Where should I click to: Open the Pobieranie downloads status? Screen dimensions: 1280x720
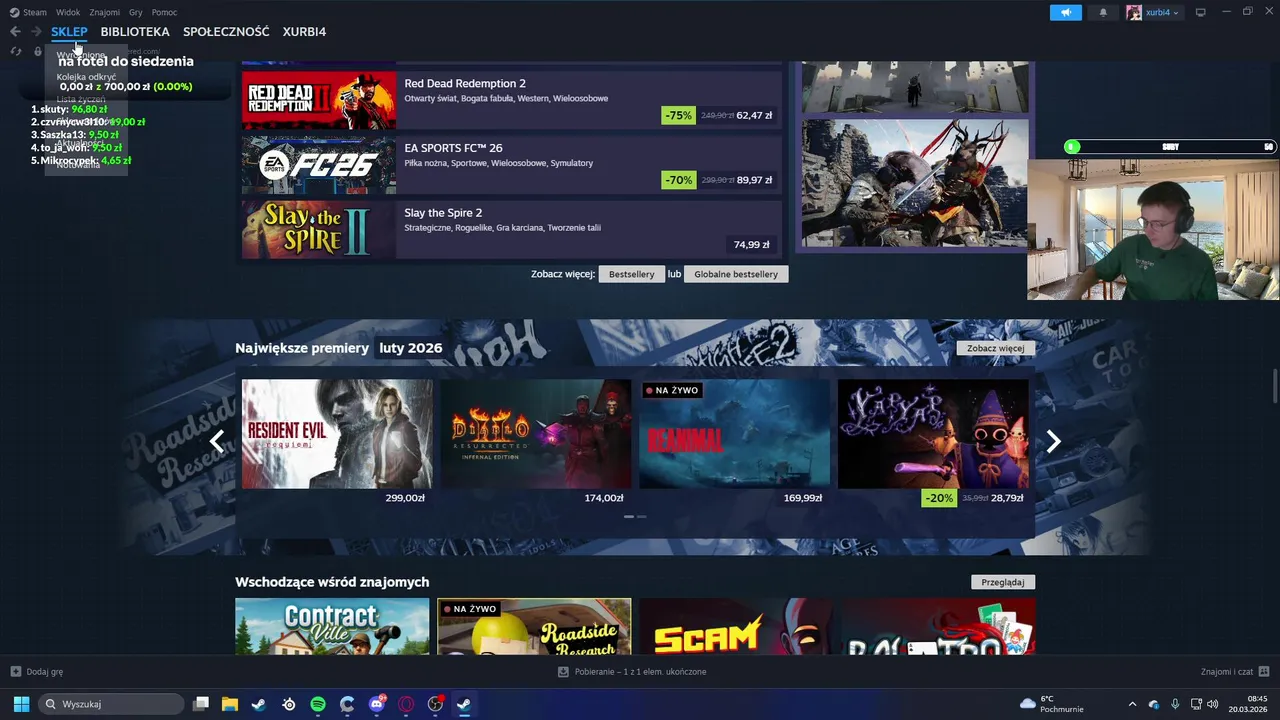click(x=632, y=672)
